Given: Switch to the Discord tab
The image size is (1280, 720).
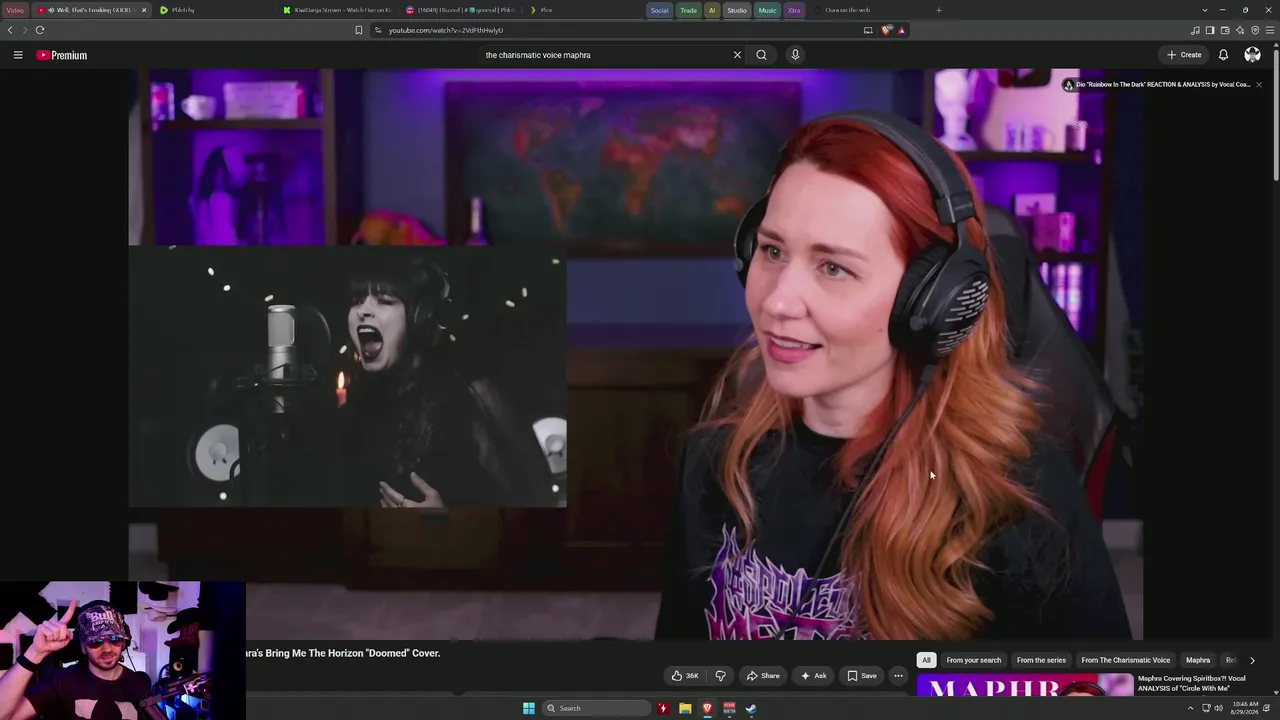Looking at the screenshot, I should [462, 10].
